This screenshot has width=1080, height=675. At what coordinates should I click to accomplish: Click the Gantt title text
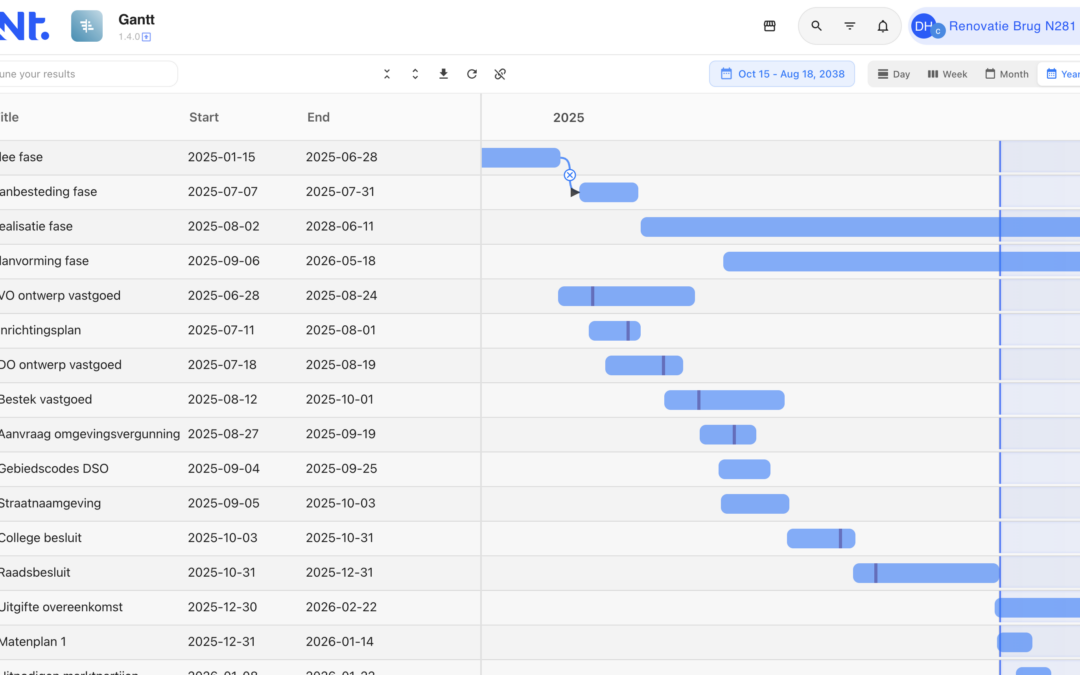(x=136, y=19)
